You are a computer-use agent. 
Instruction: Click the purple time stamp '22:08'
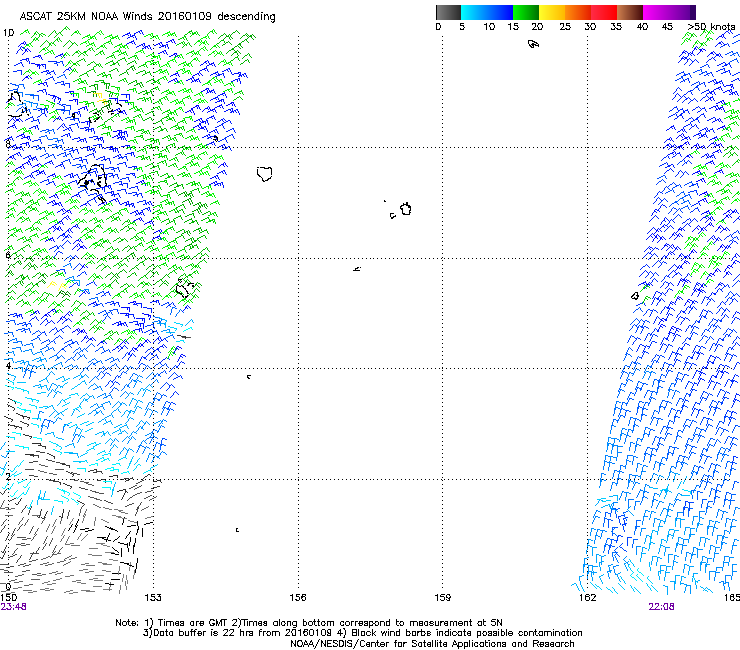[662, 607]
